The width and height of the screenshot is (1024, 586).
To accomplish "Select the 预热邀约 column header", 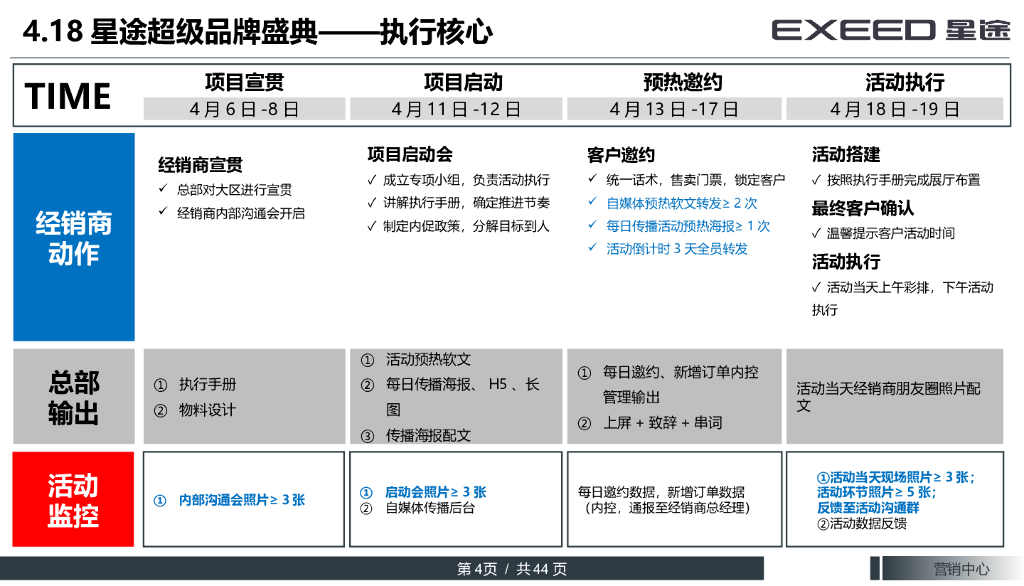I will [682, 82].
